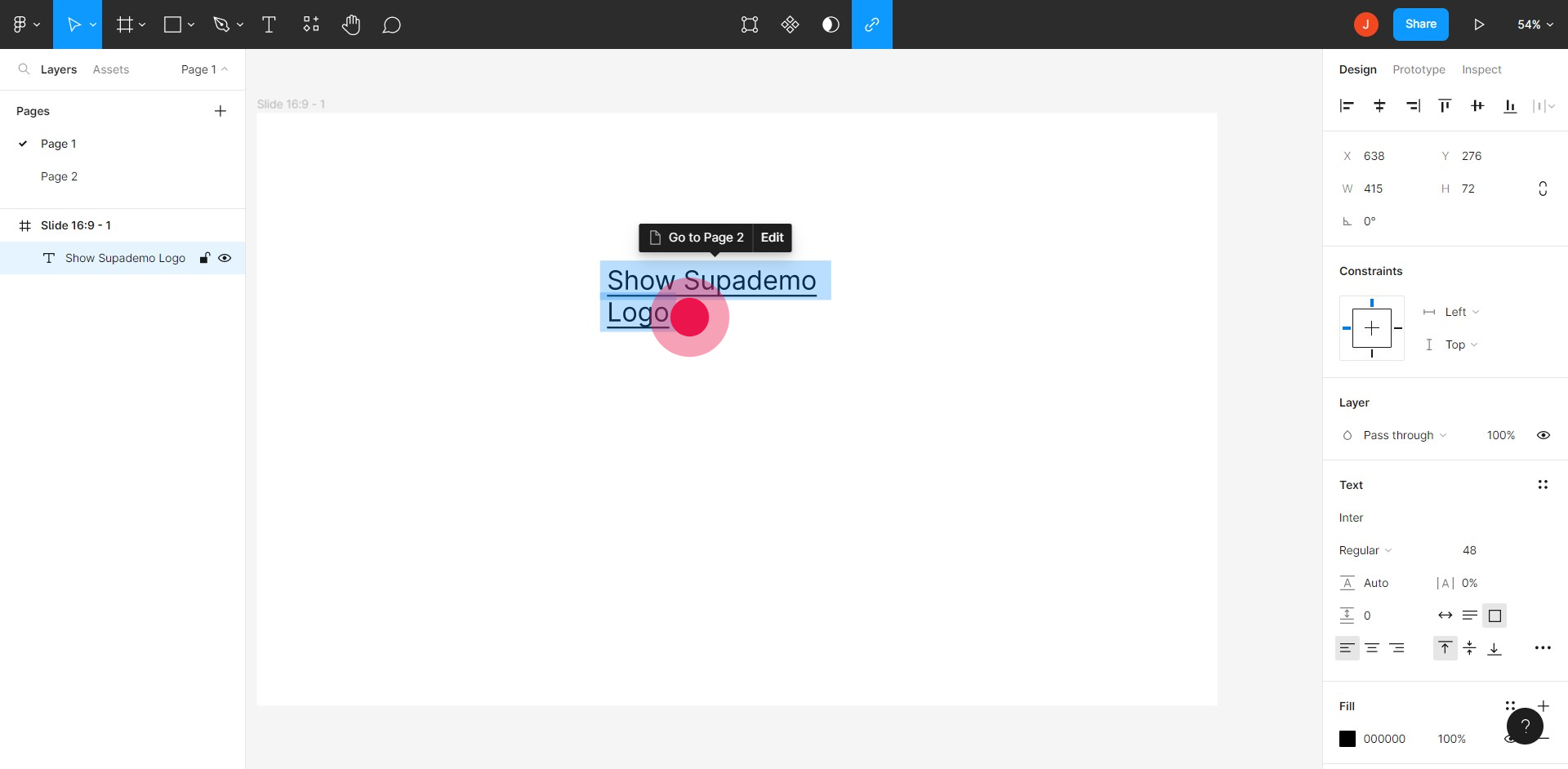Click the Use as mask icon
The height and width of the screenshot is (769, 1568).
(x=831, y=24)
